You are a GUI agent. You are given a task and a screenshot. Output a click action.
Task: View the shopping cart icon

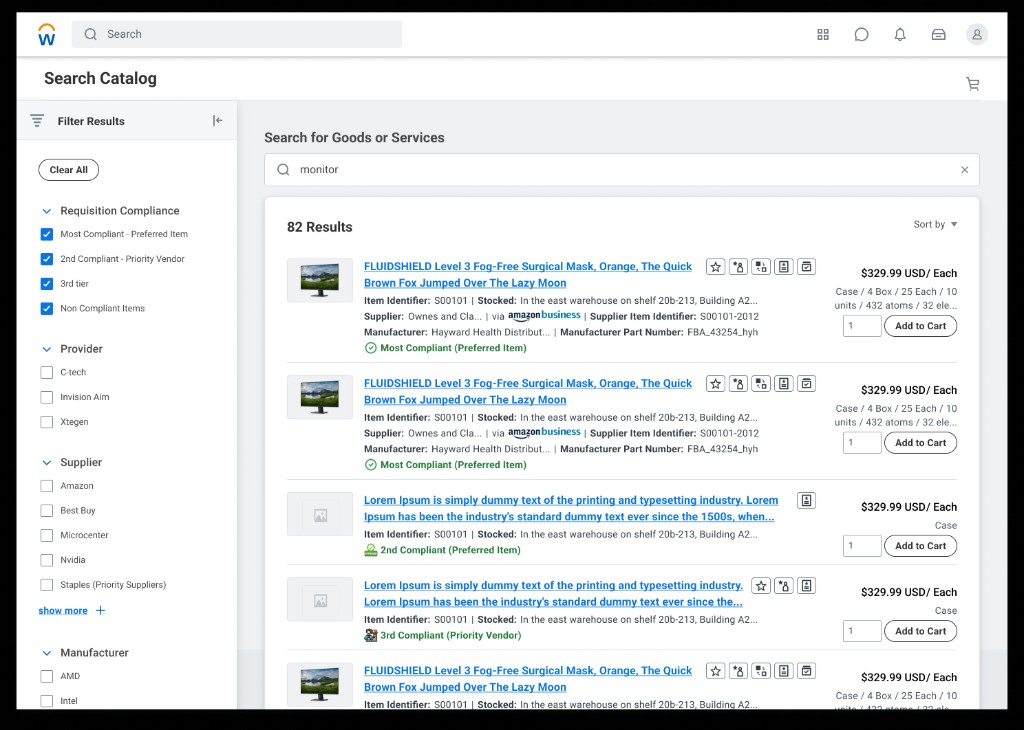point(972,84)
